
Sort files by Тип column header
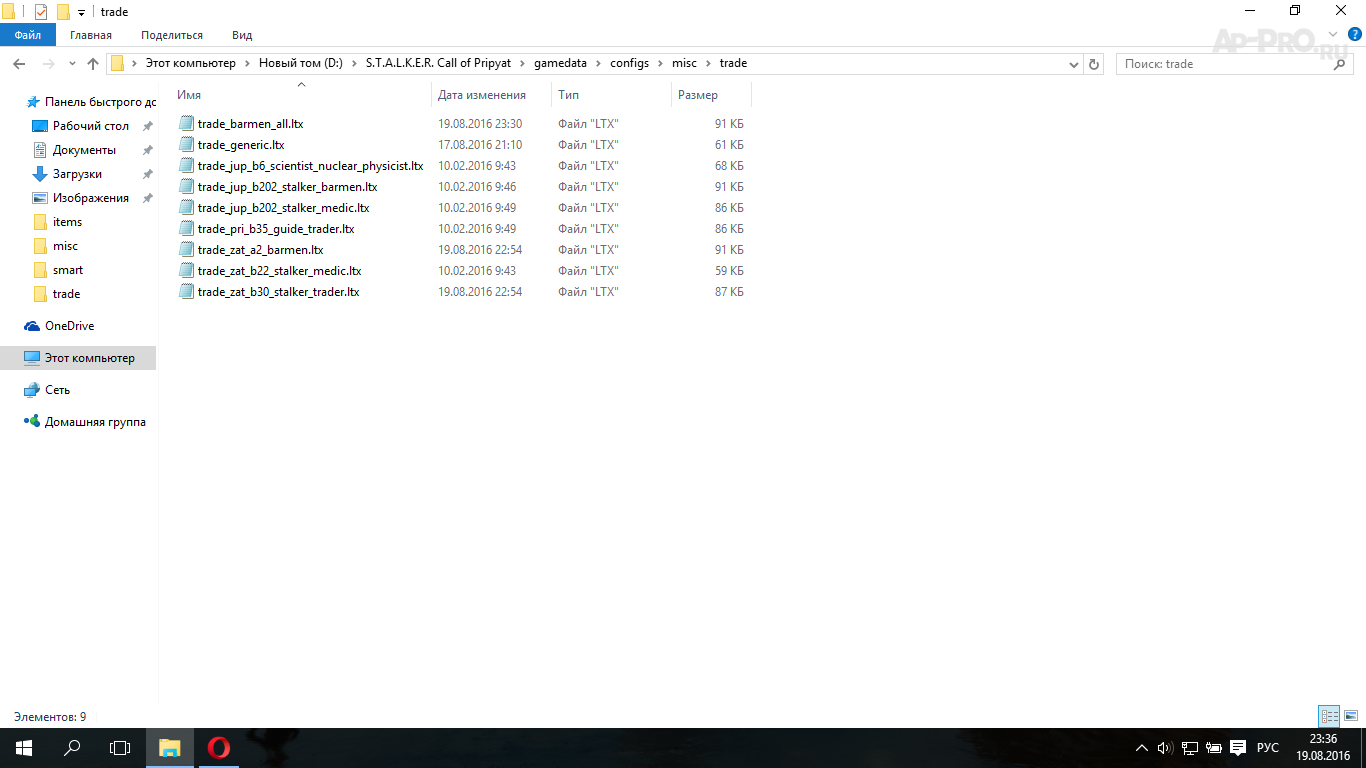coord(611,95)
